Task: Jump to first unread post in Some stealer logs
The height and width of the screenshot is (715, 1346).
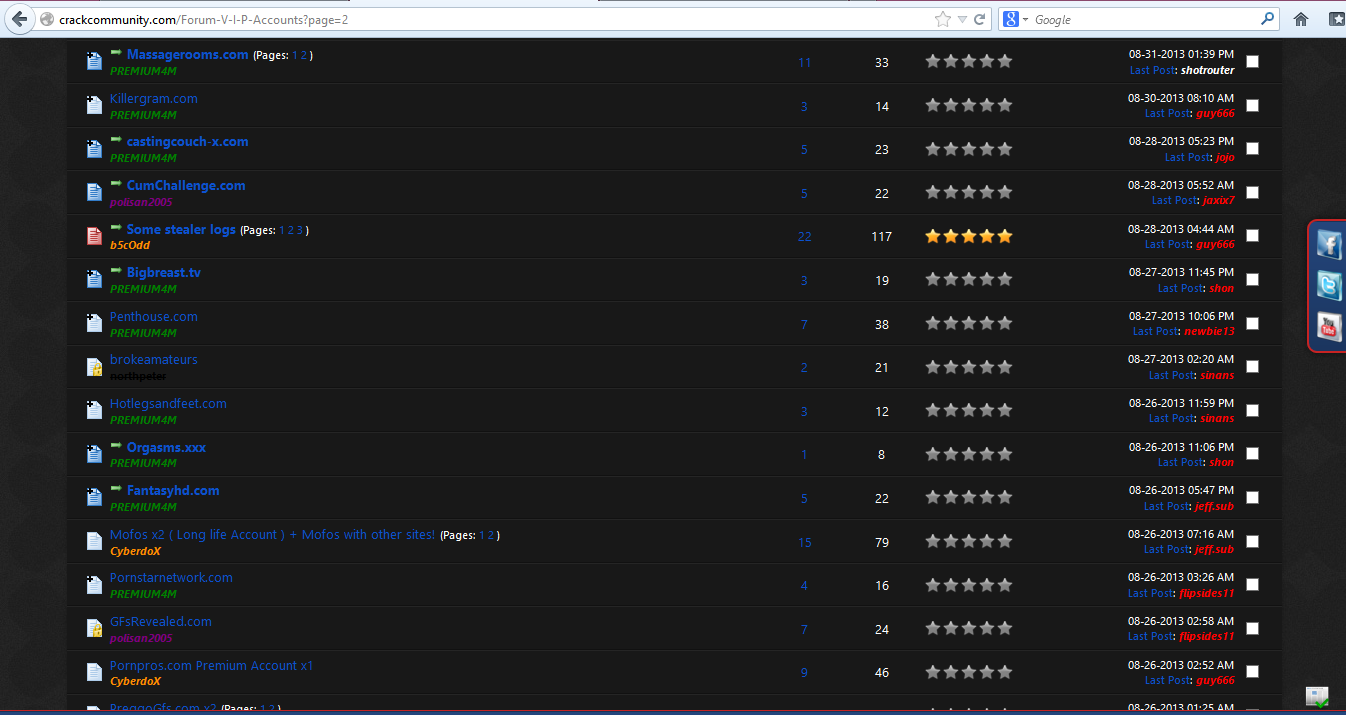Action: point(116,227)
